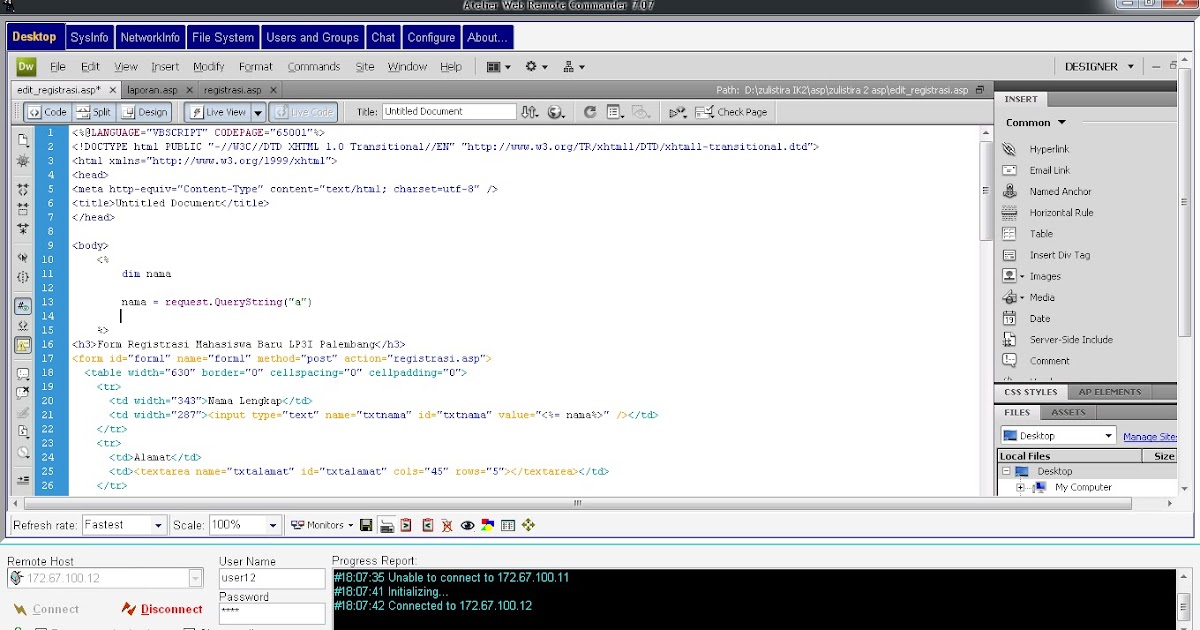Insert Comment from Insert panel
This screenshot has width=1200, height=630.
(x=1049, y=361)
